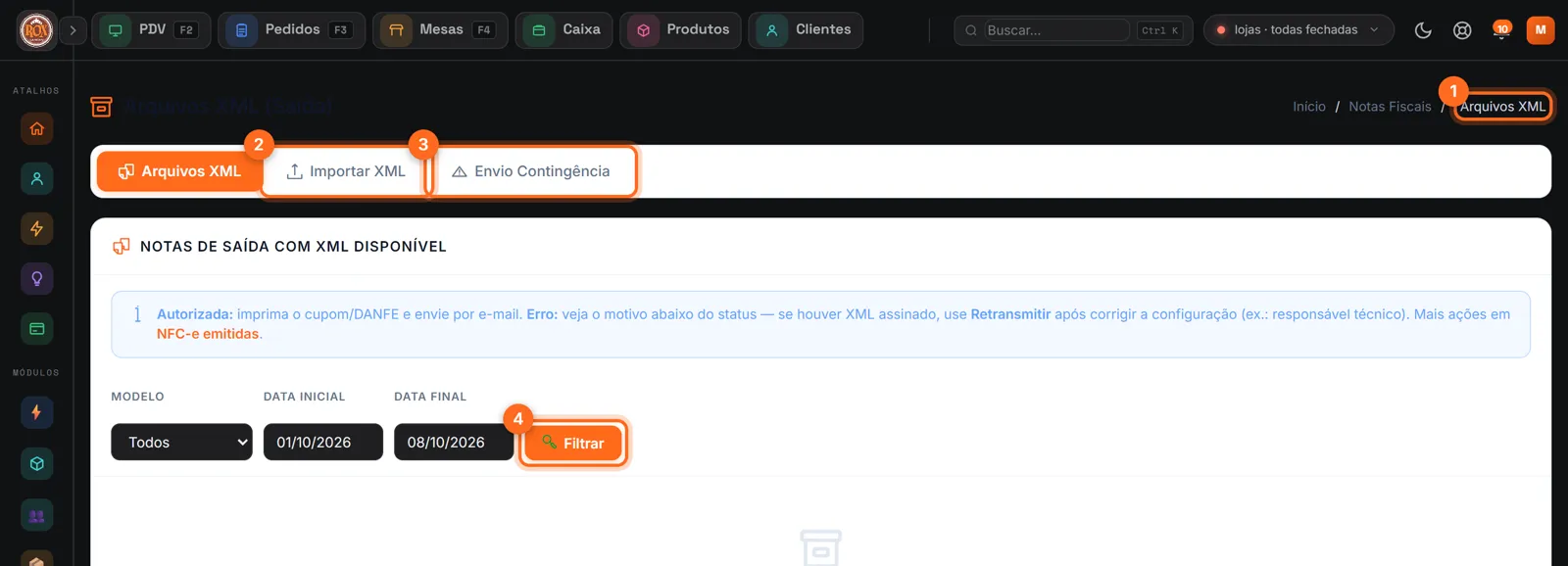Open the user avatar M menu

(1541, 30)
